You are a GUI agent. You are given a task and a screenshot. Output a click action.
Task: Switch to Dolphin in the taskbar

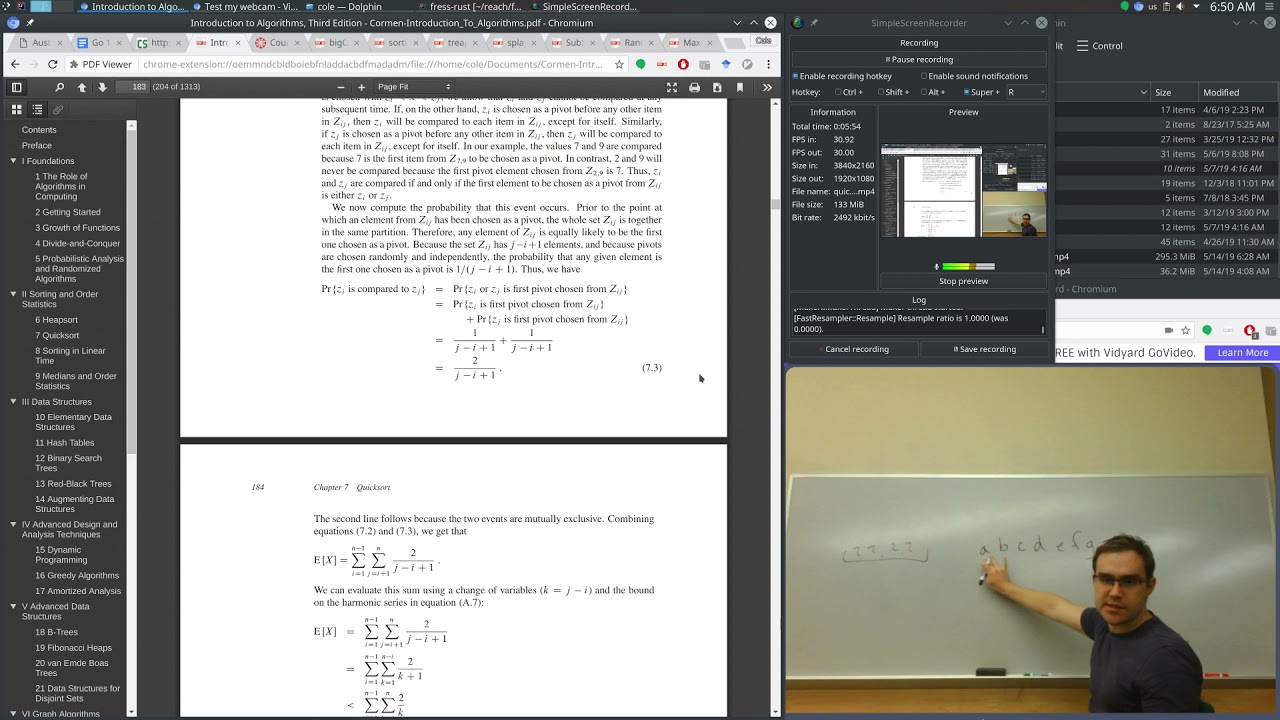click(342, 7)
